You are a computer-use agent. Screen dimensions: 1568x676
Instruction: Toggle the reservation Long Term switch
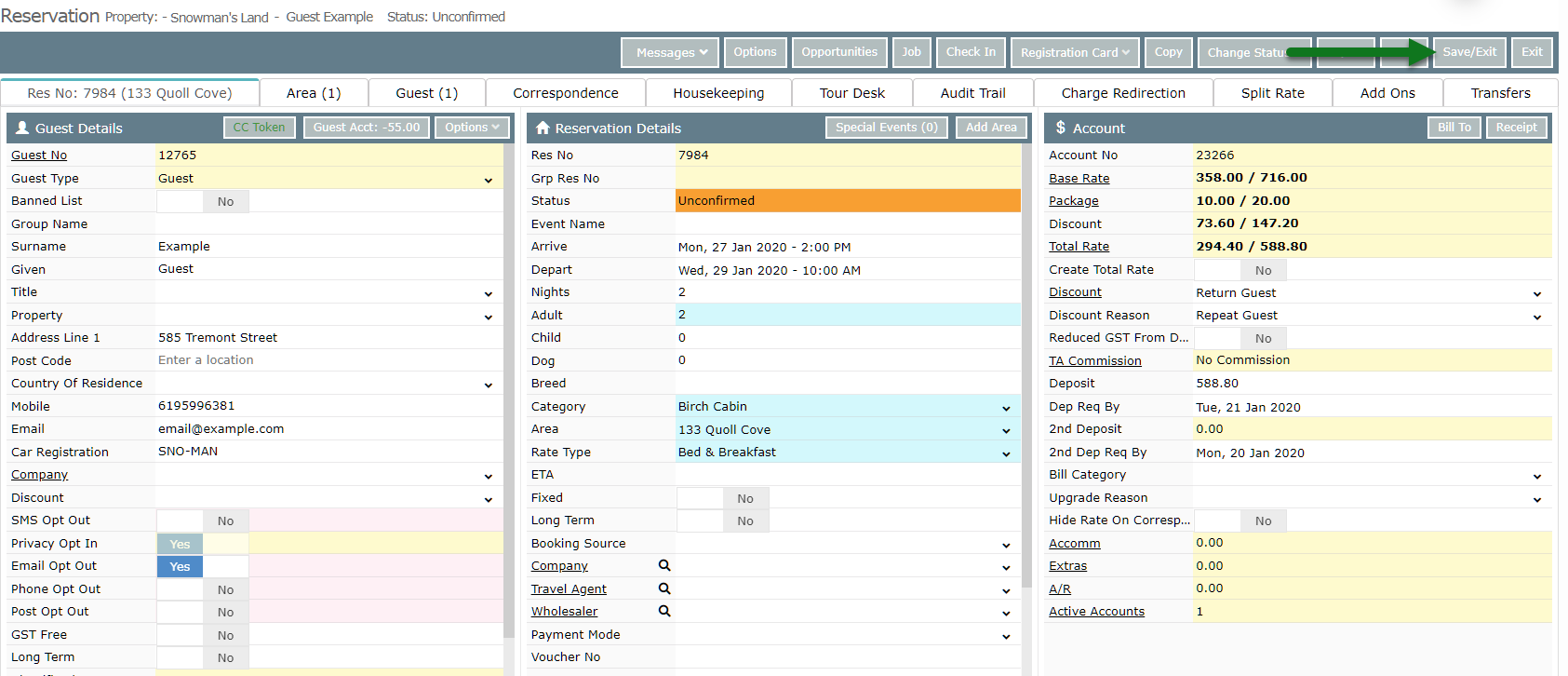[x=723, y=521]
